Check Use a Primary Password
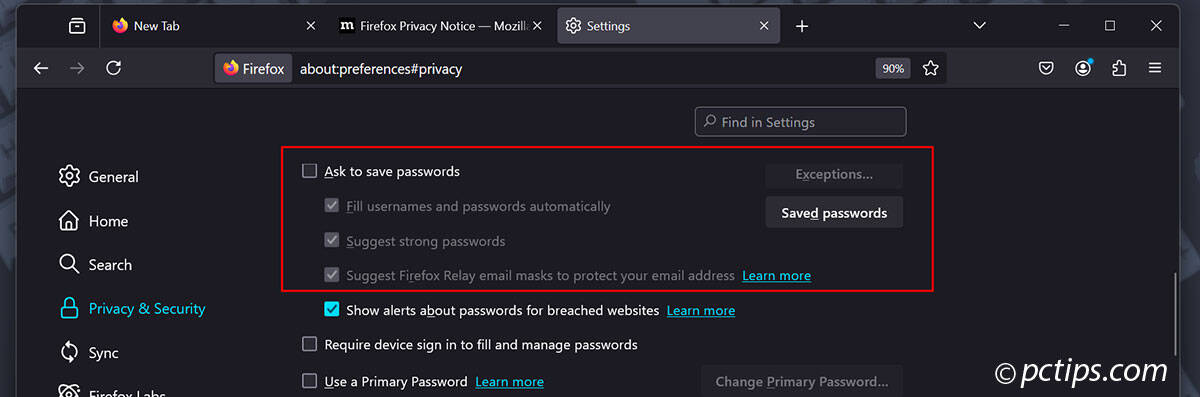 310,381
